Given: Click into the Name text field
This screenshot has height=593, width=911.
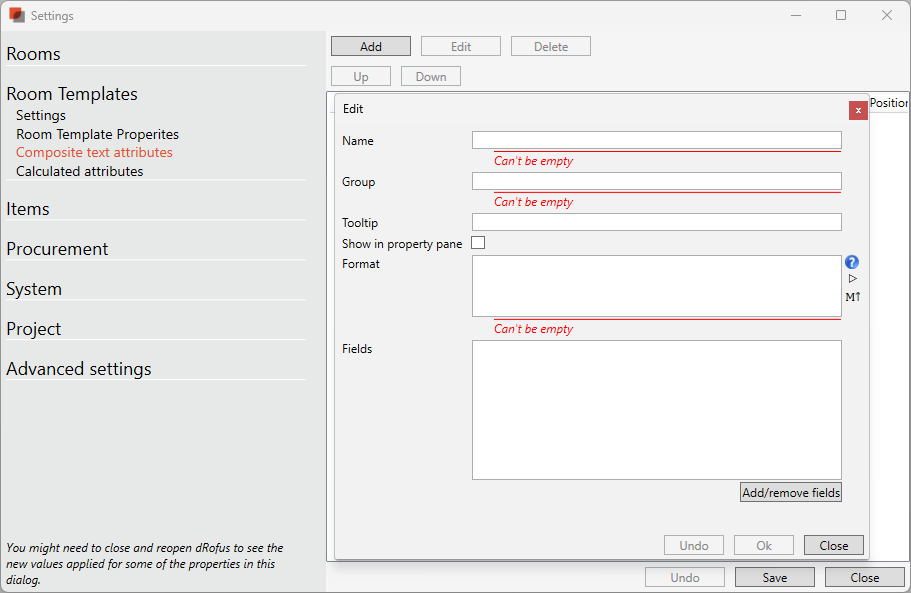Looking at the screenshot, I should click(x=656, y=140).
